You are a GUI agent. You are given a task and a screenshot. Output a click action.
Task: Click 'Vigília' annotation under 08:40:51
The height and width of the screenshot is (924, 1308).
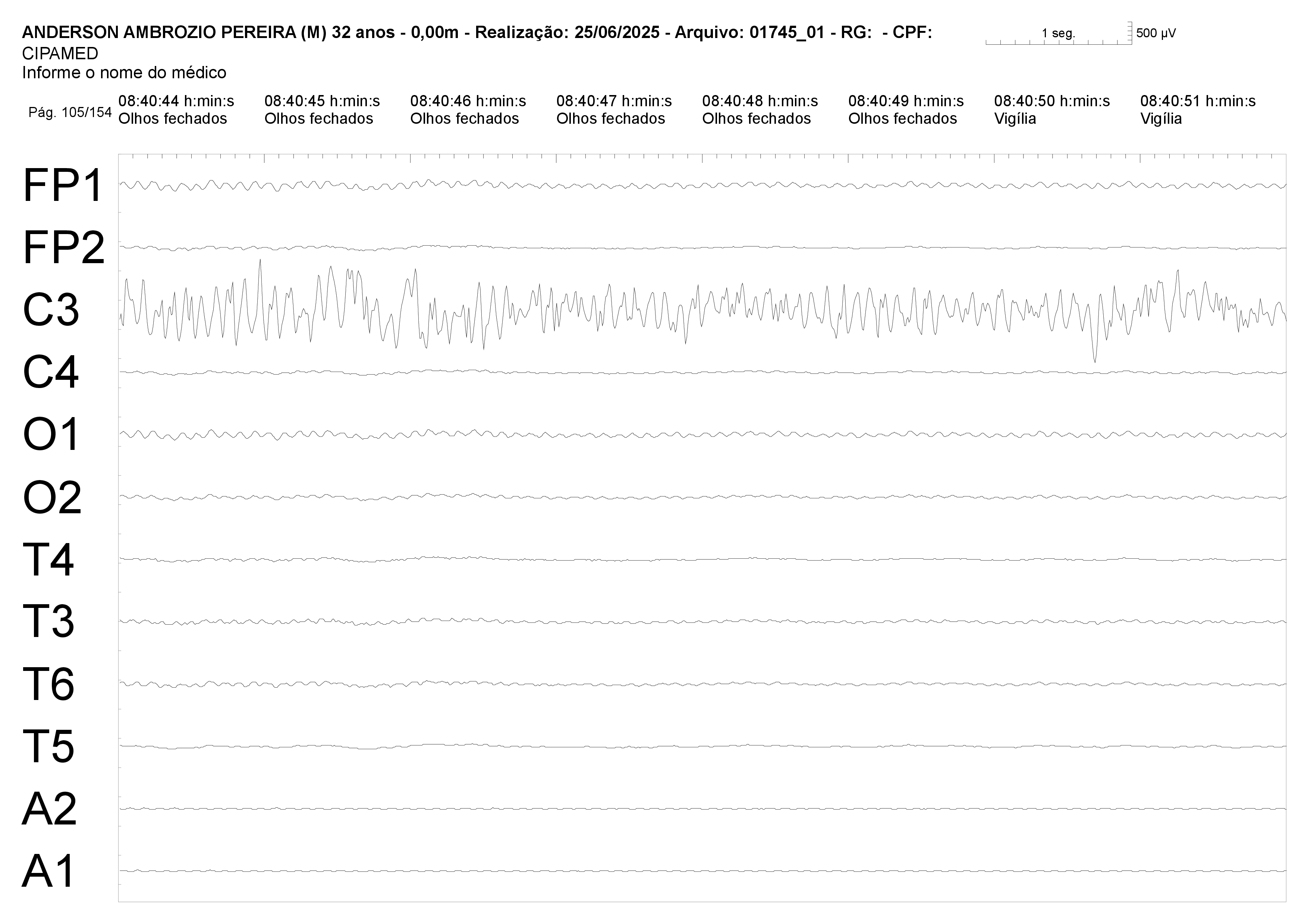coord(1161,119)
